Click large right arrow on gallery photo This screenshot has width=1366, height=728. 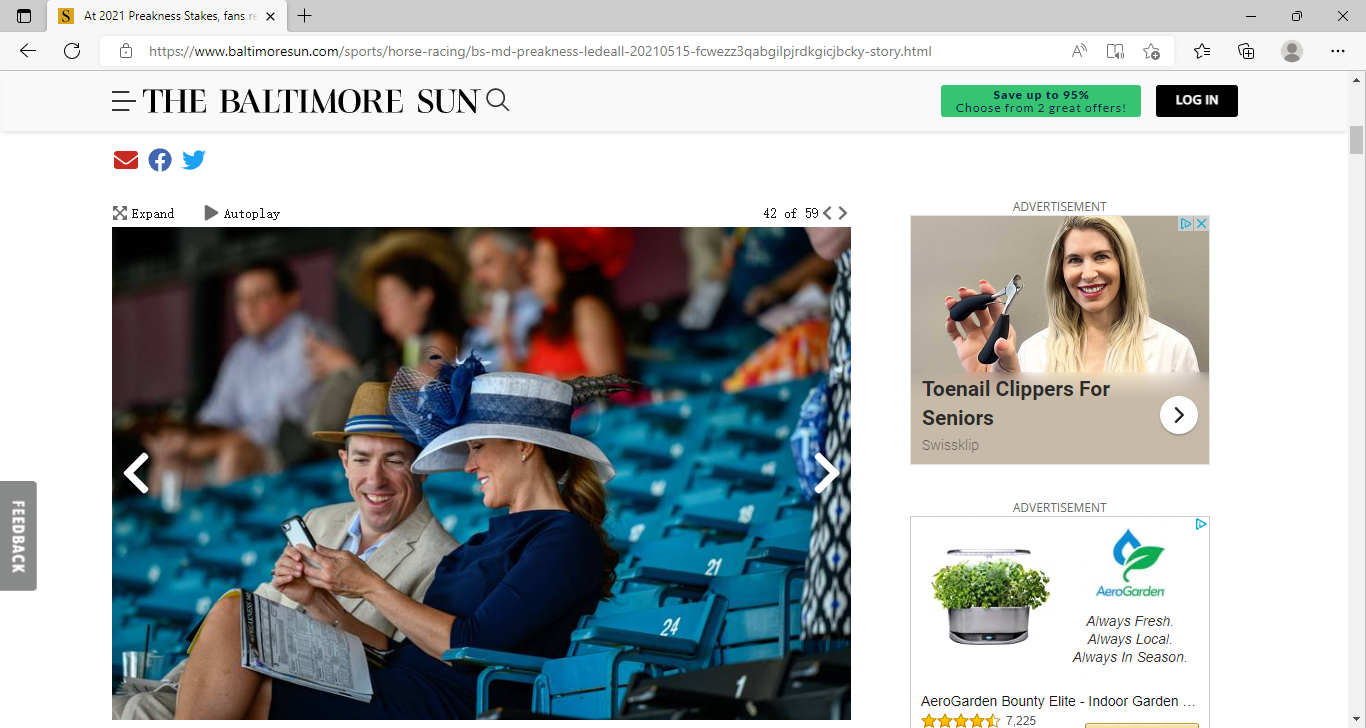tap(827, 473)
